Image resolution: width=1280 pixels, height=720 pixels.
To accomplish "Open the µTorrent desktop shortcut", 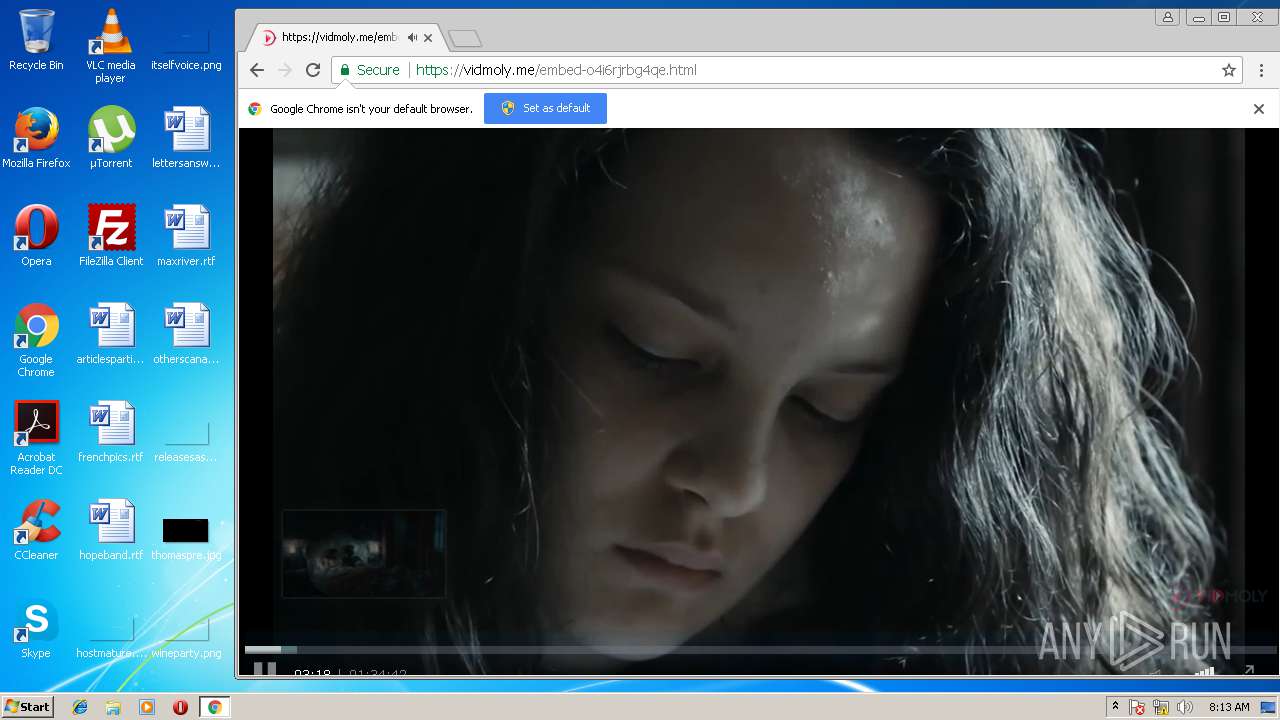I will (x=110, y=138).
